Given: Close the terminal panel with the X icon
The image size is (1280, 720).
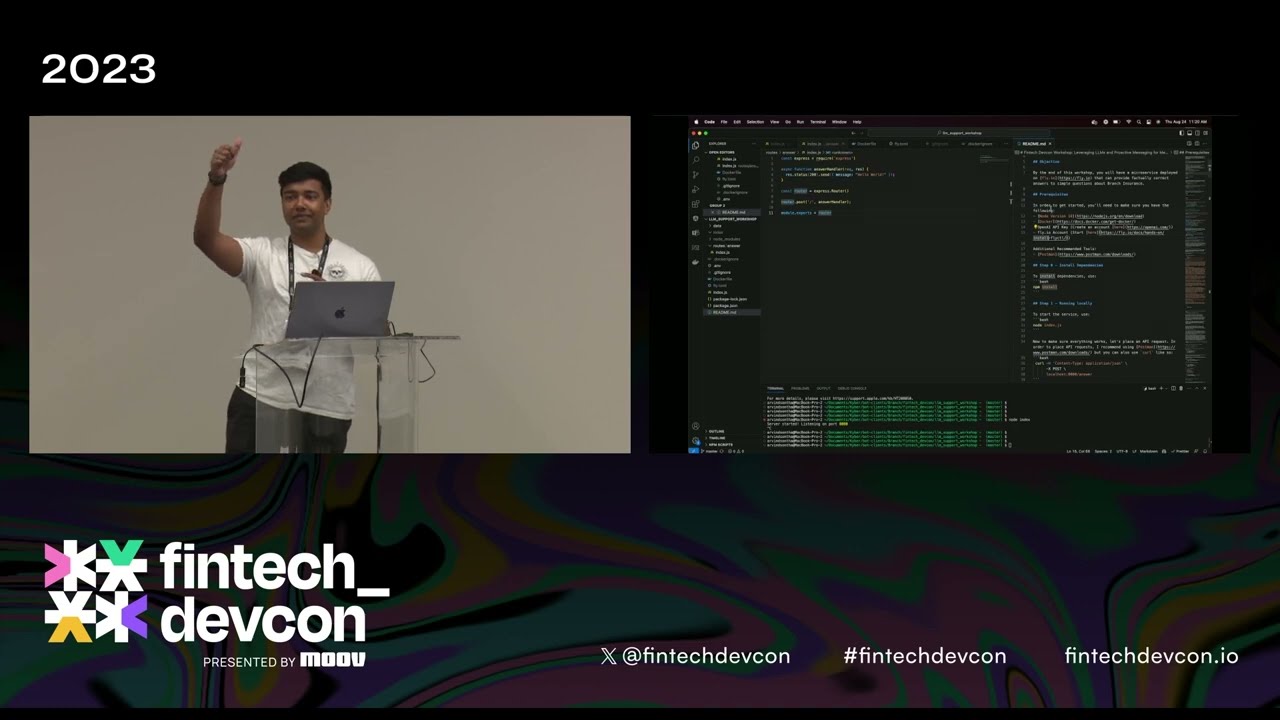Looking at the screenshot, I should click(x=1205, y=388).
